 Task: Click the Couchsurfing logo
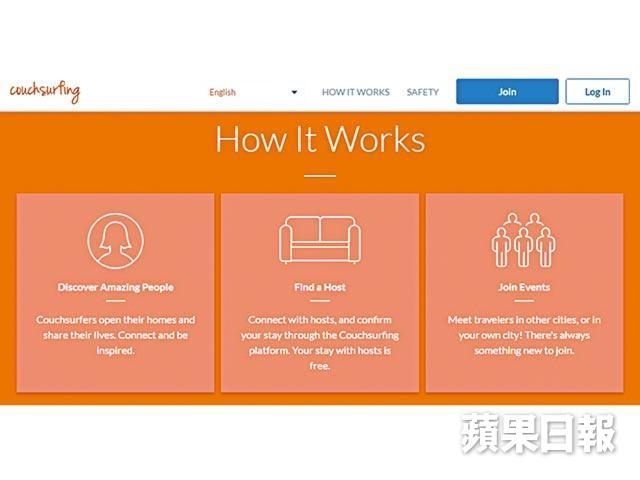click(45, 91)
